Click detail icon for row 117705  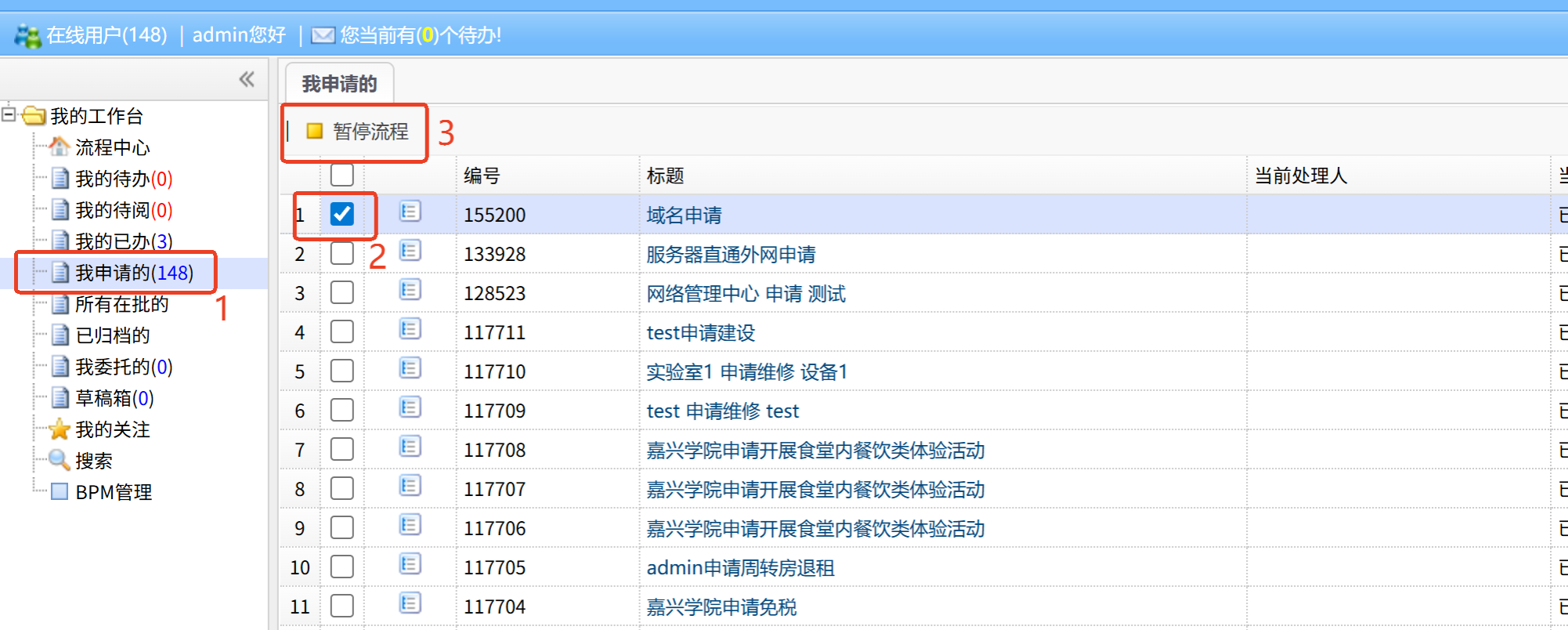(x=410, y=564)
